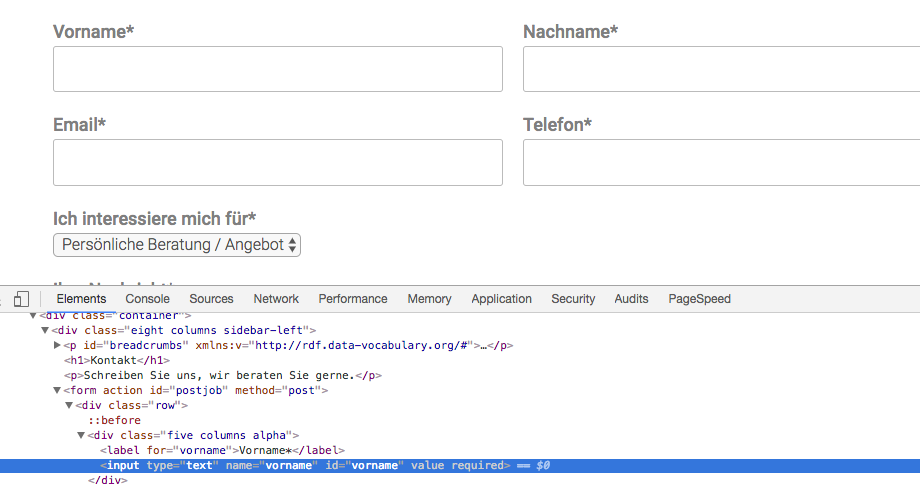
Task: Open the Console tab
Action: pyautogui.click(x=147, y=299)
